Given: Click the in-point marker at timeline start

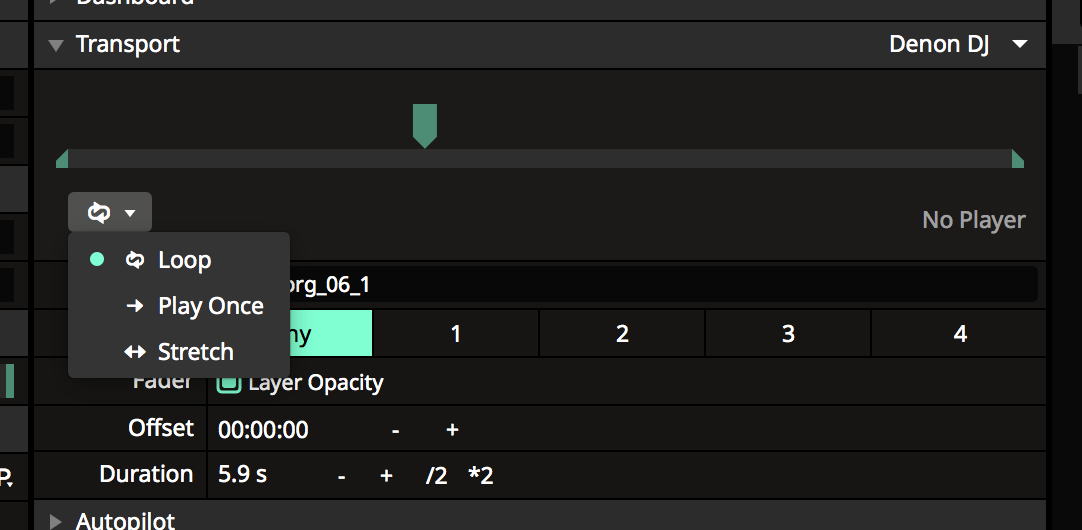Looking at the screenshot, I should 62,159.
